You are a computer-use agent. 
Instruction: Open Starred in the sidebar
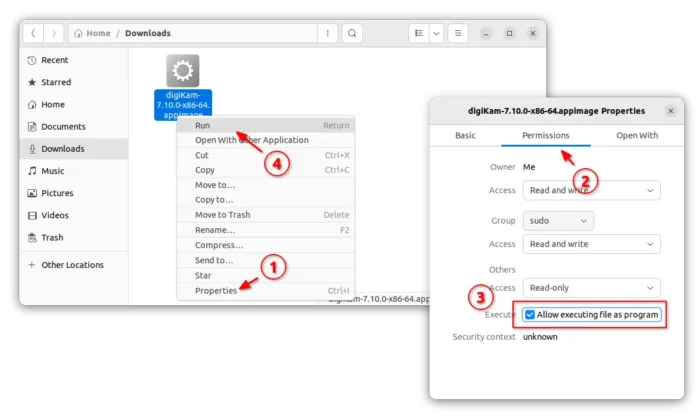tap(74, 82)
